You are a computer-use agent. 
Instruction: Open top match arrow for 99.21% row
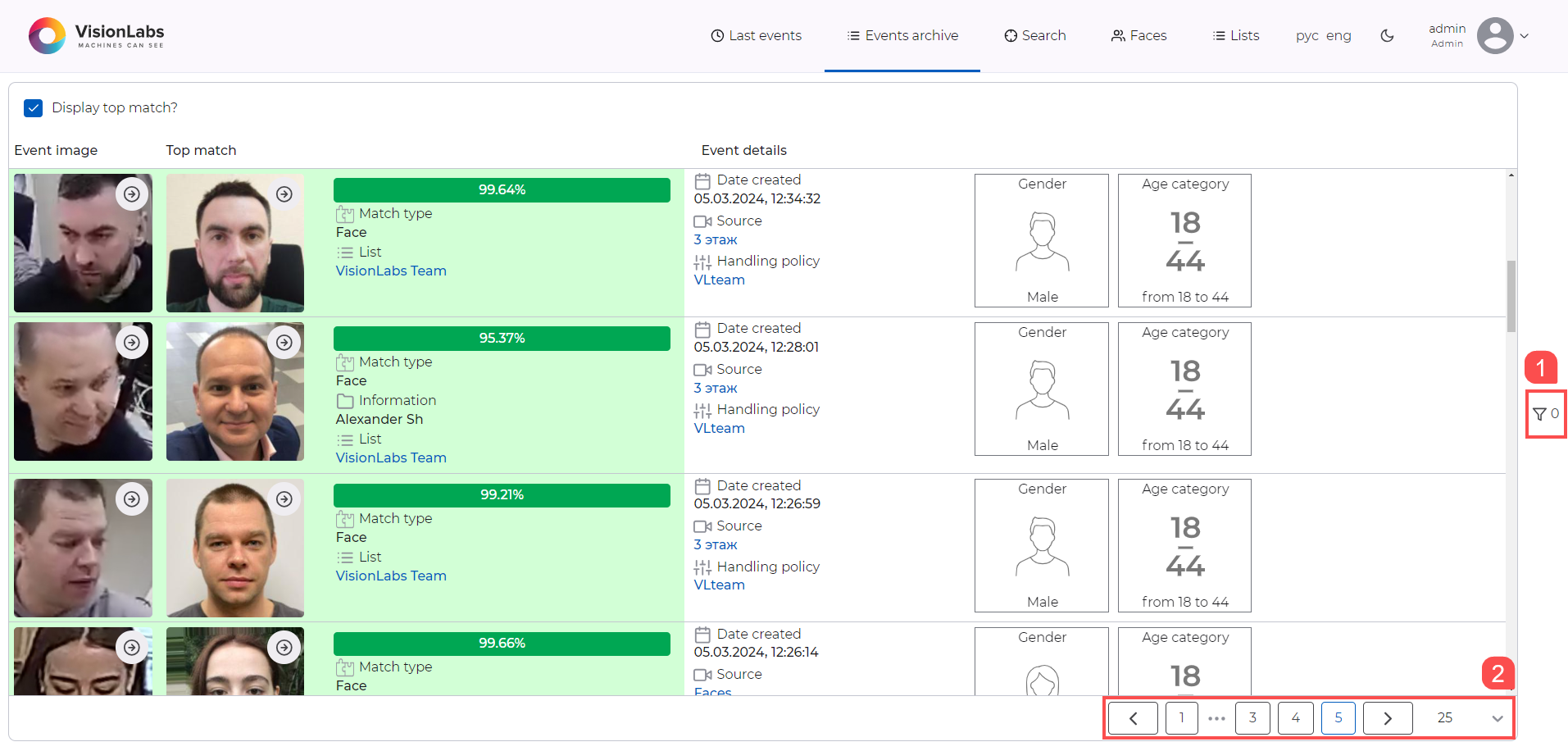284,499
